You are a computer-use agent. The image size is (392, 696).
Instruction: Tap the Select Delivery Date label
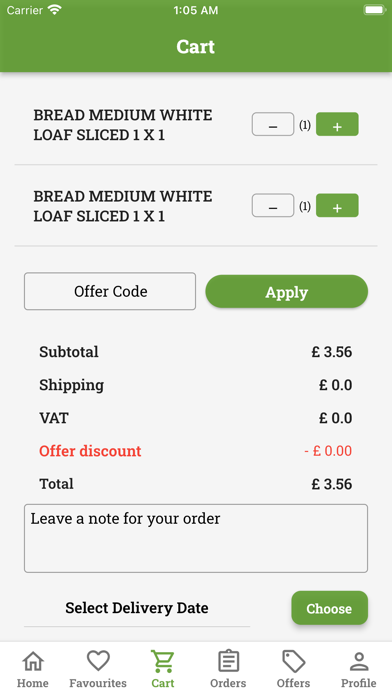(137, 608)
